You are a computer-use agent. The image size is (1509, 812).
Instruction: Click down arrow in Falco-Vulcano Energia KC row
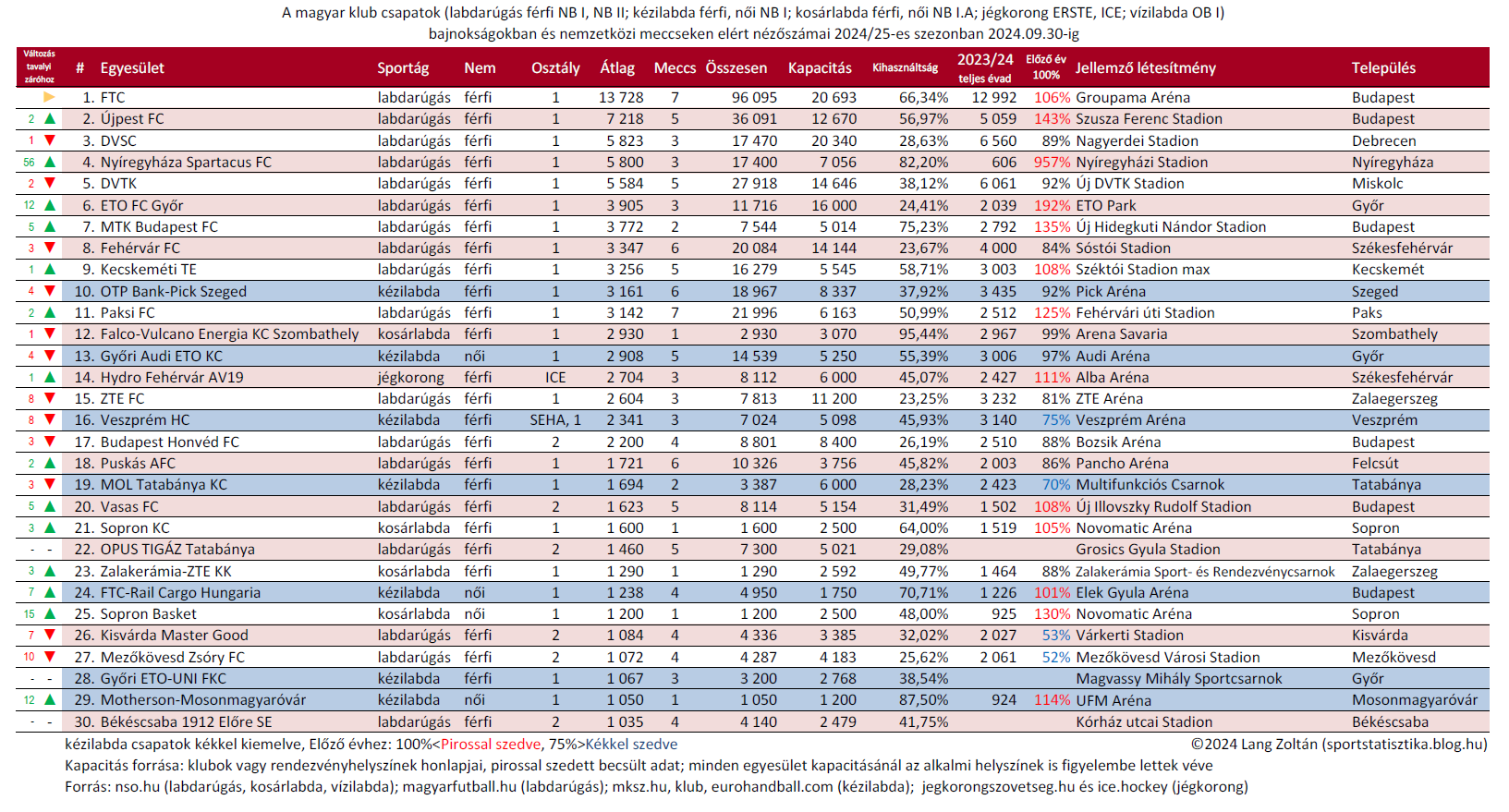(x=50, y=333)
